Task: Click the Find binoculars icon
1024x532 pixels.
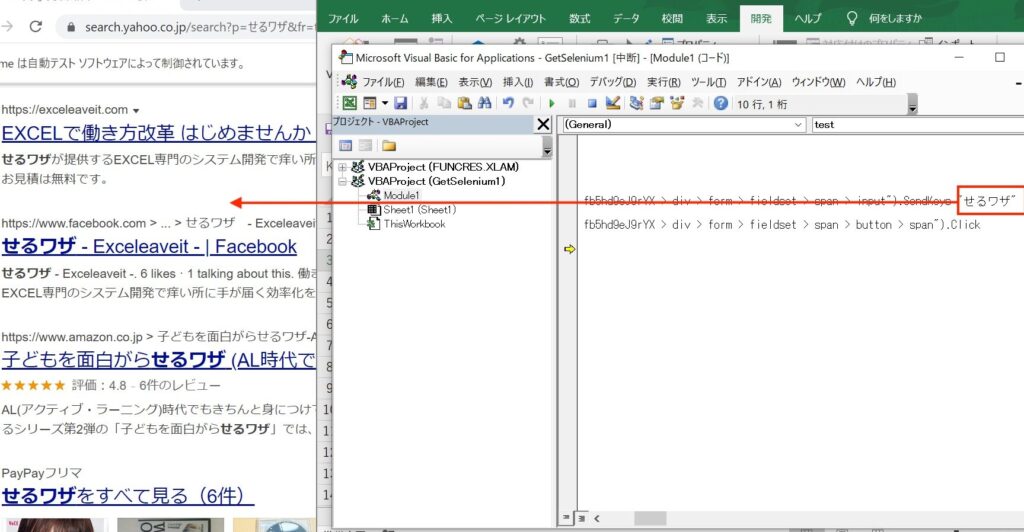Action: click(x=485, y=103)
